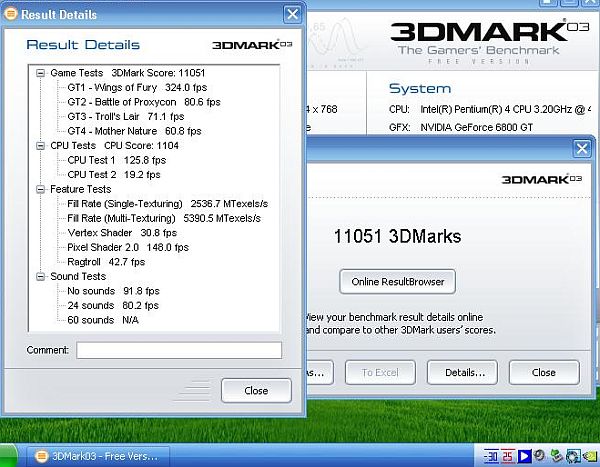Select 24 sounds 80.2 fps row
Image resolution: width=600 pixels, height=467 pixels.
coord(113,306)
